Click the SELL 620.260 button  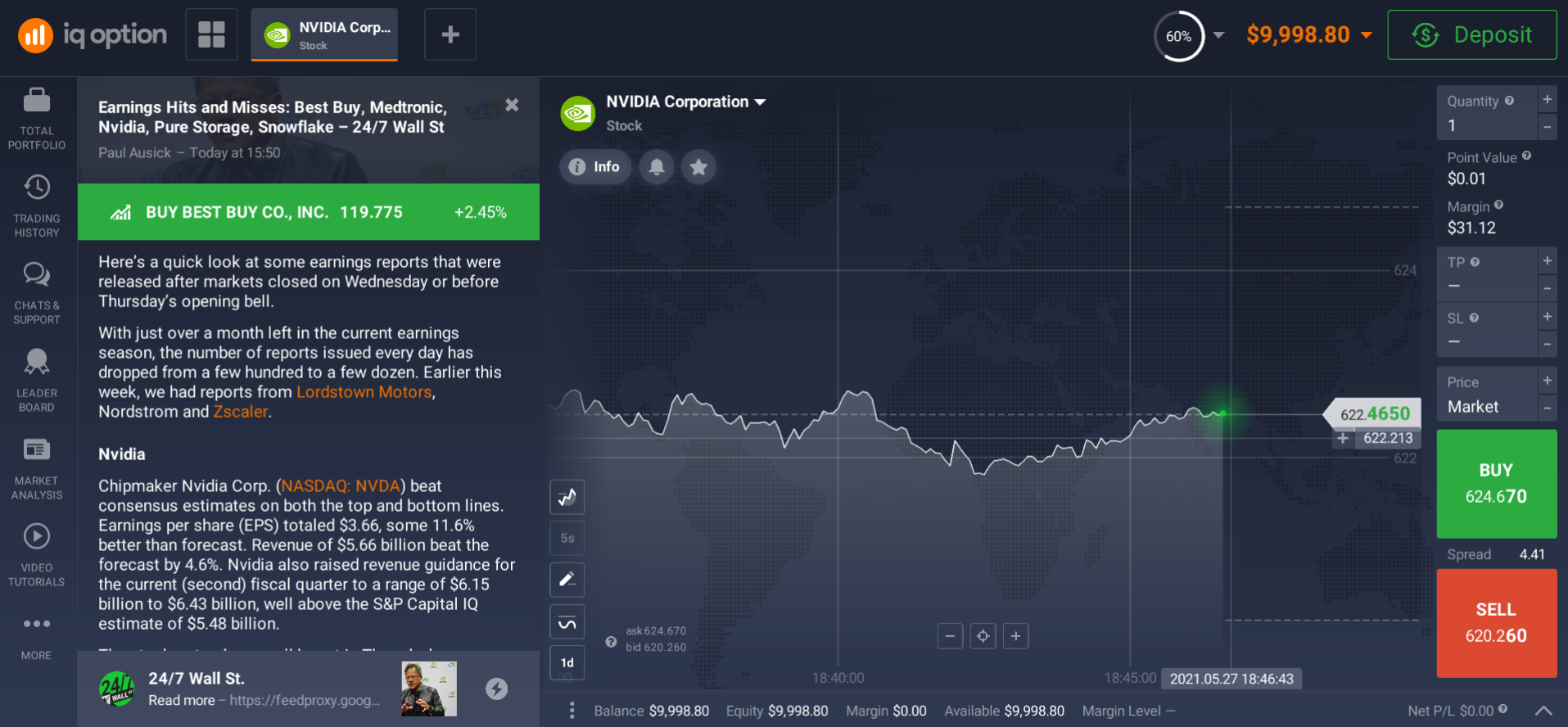(1497, 623)
